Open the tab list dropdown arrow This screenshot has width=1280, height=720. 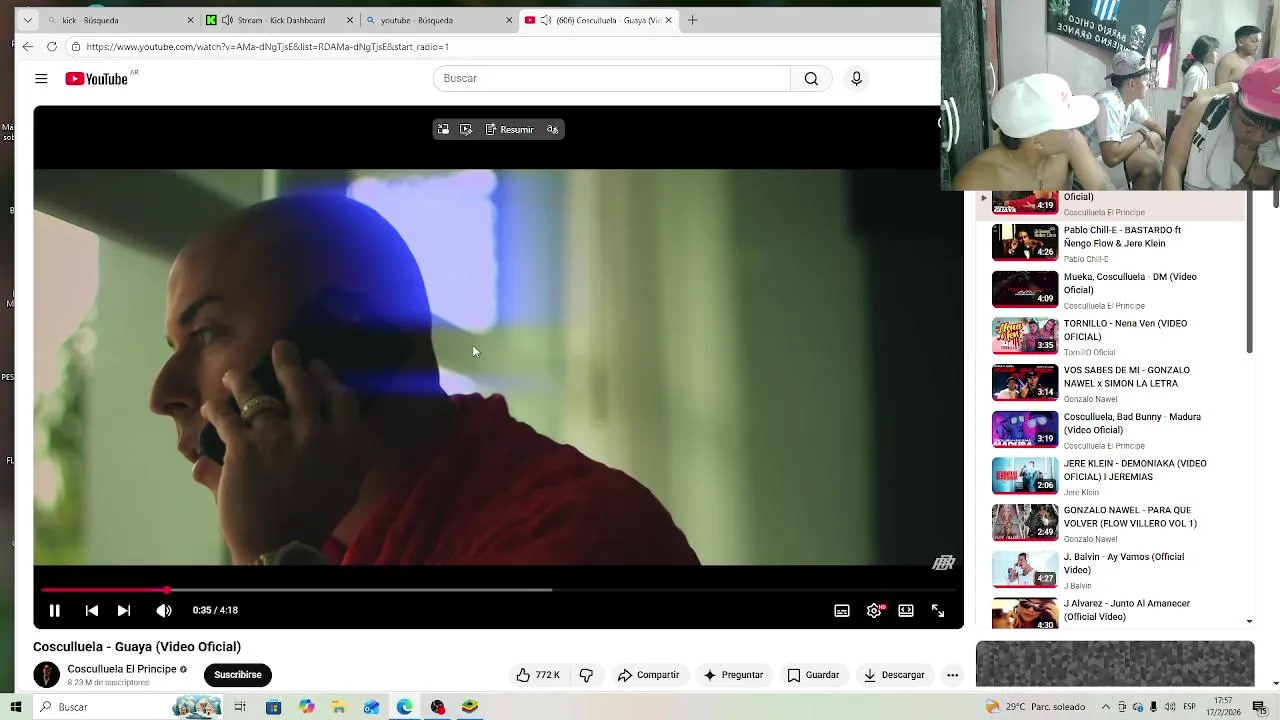click(27, 20)
